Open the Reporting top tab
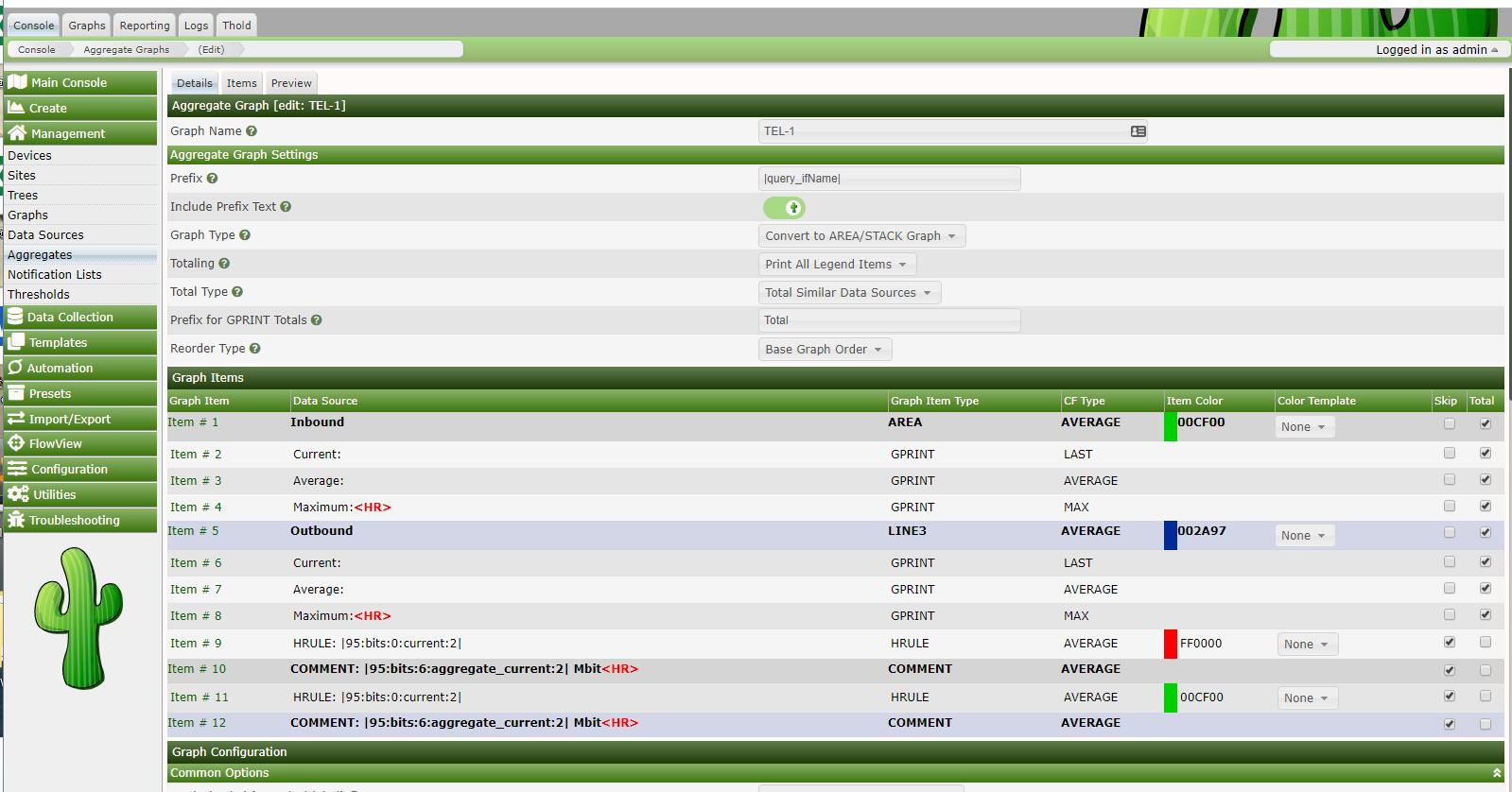 pos(145,26)
